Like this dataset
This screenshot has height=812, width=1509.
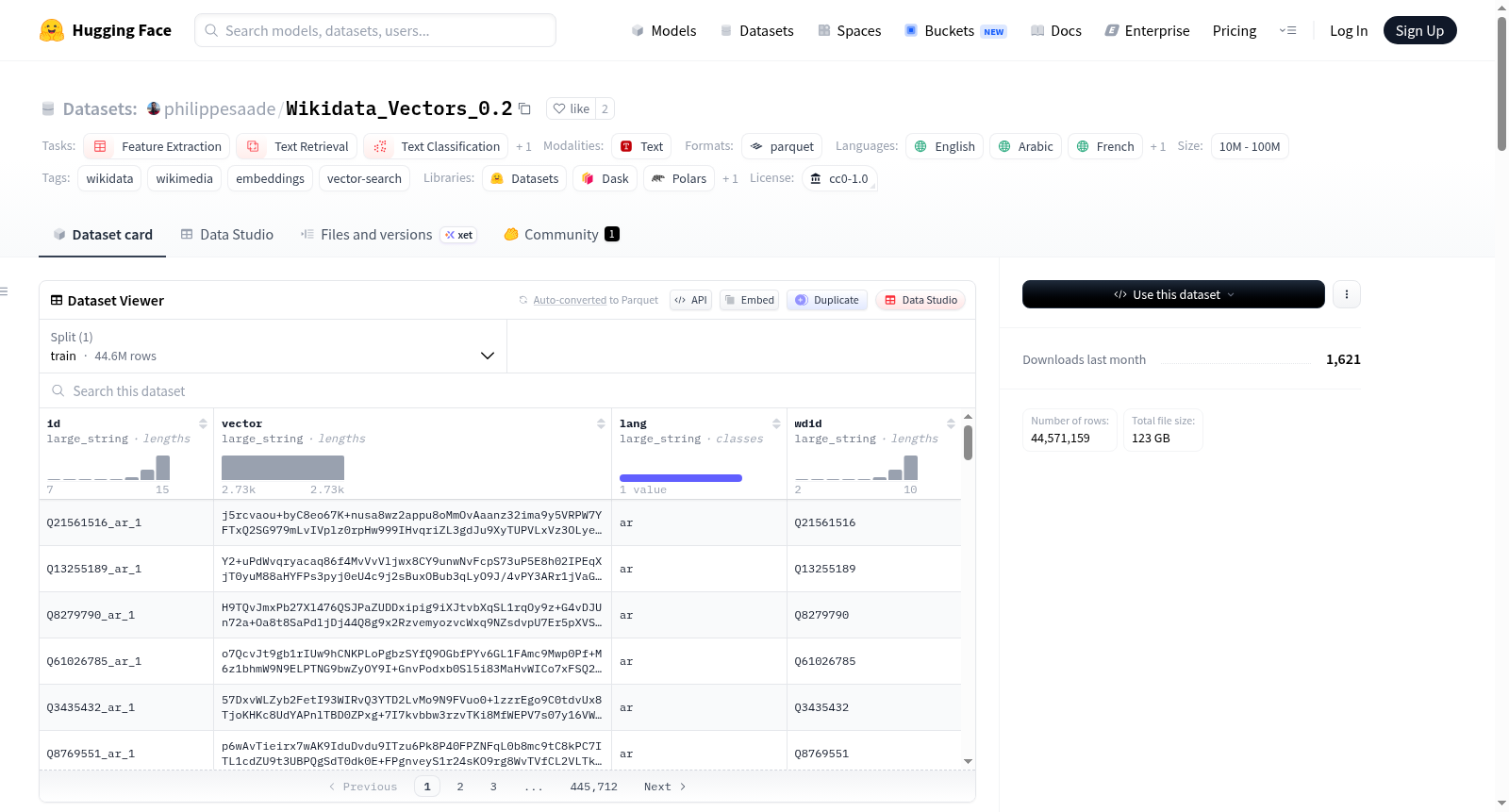(x=572, y=108)
